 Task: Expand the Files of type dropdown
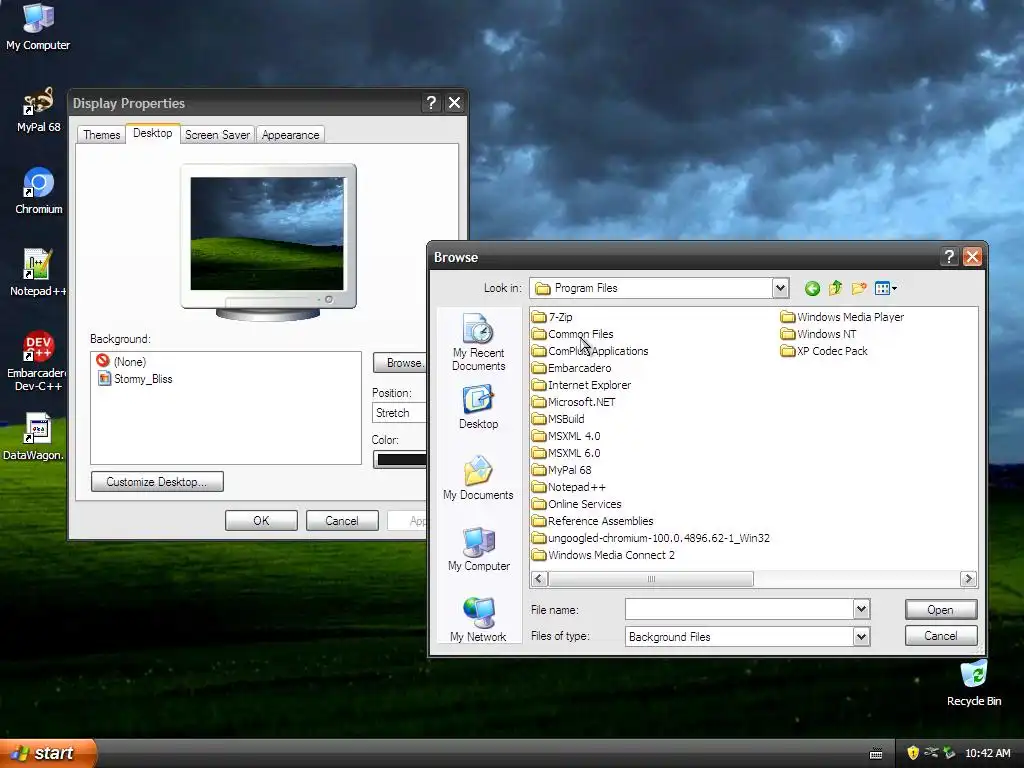(861, 636)
